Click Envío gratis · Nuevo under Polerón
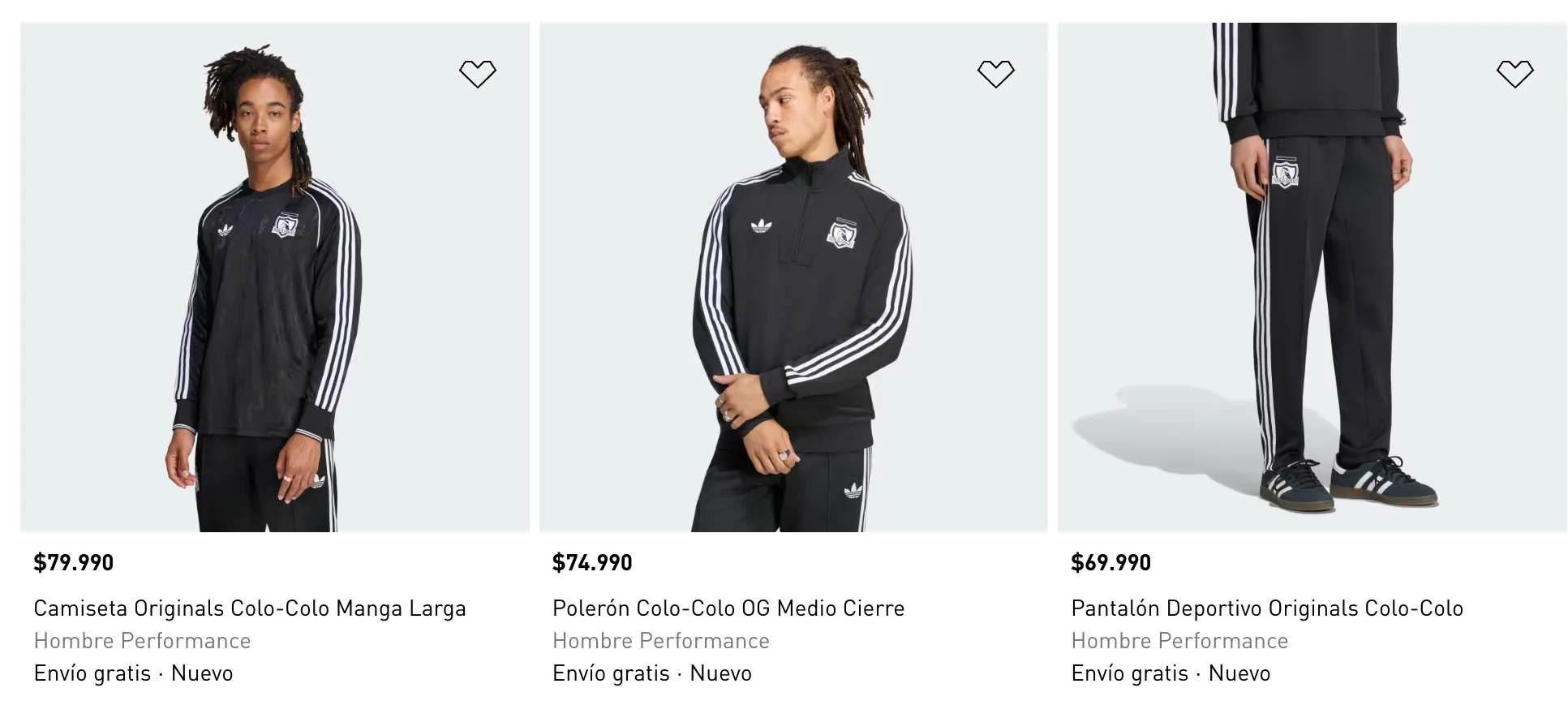The height and width of the screenshot is (705, 1568). [652, 673]
